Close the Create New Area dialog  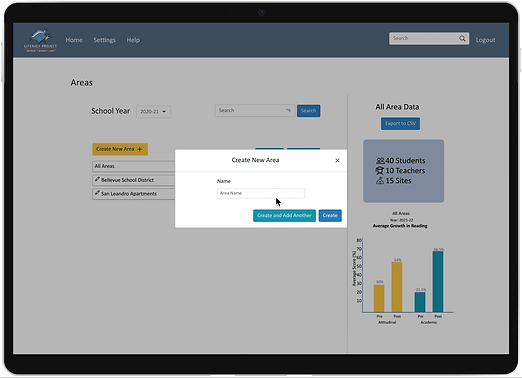click(x=337, y=160)
